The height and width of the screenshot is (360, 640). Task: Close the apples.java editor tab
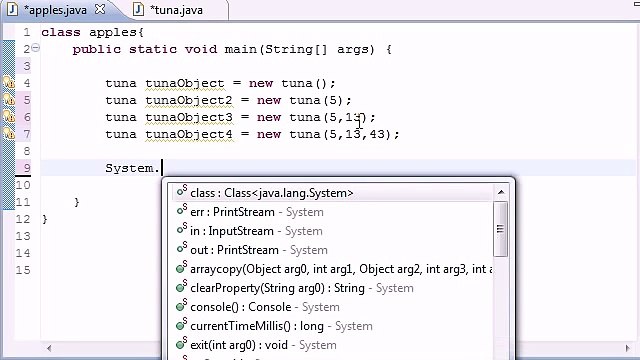100,9
